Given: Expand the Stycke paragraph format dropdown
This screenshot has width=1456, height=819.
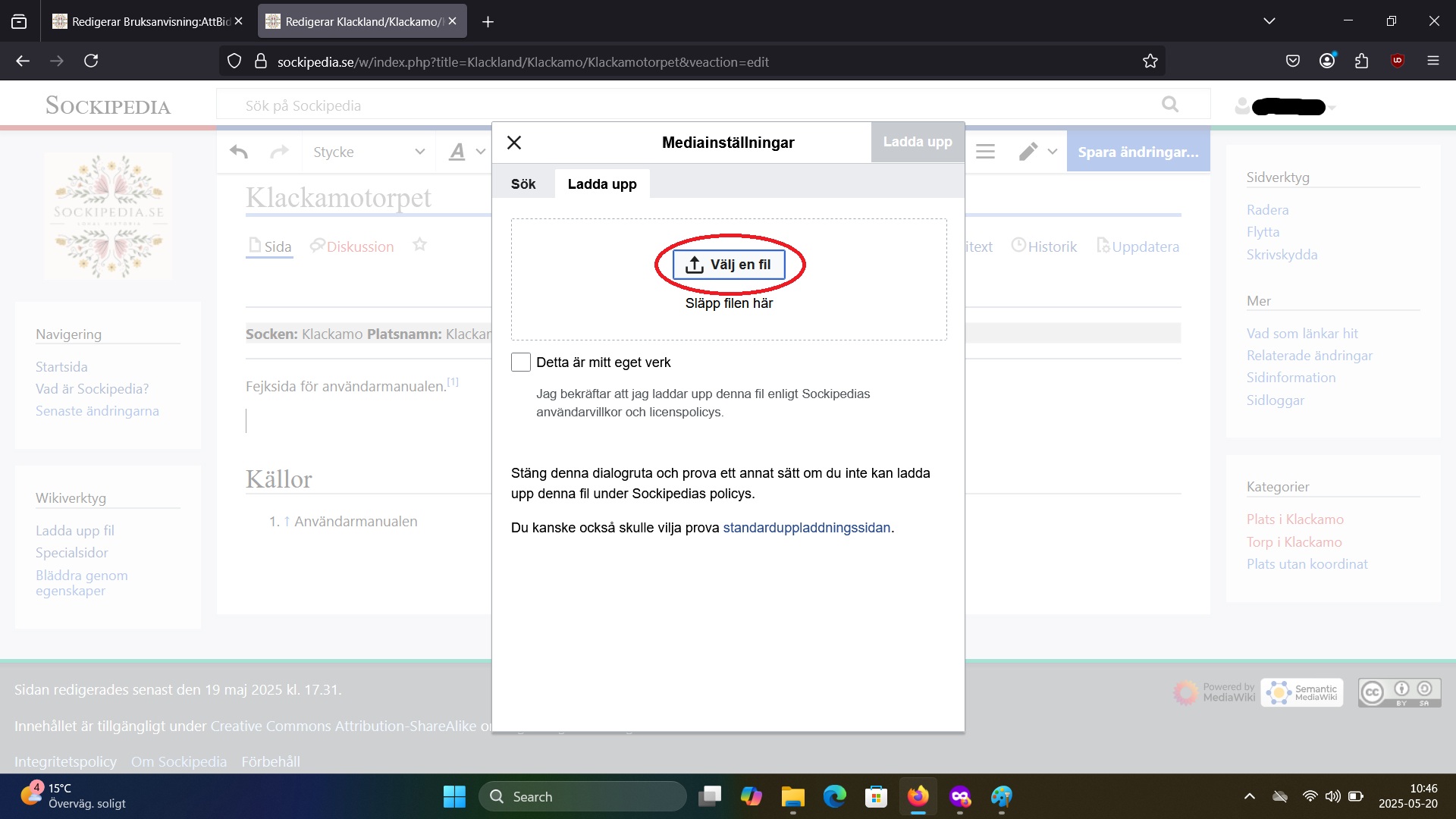Looking at the screenshot, I should [x=369, y=152].
